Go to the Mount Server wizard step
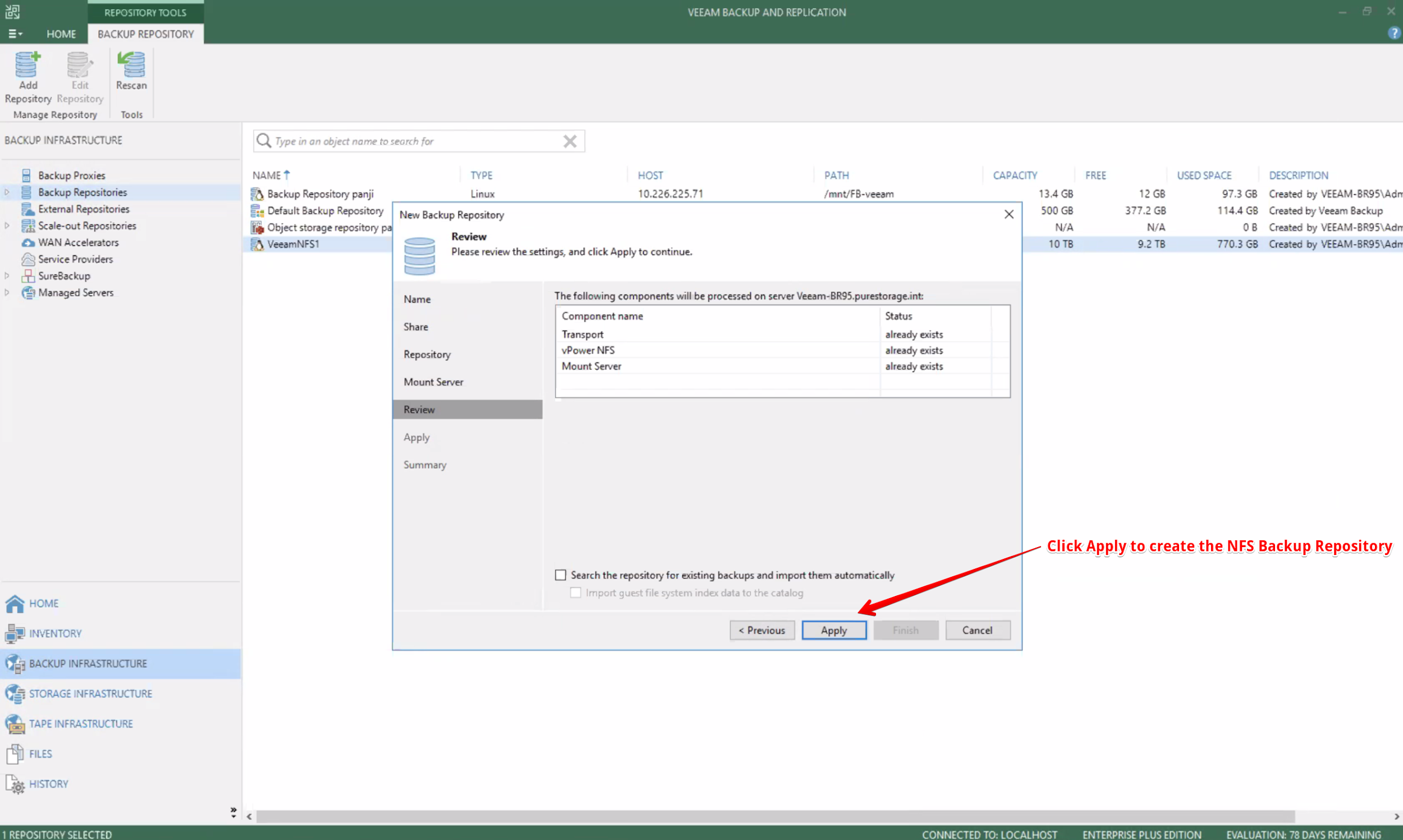This screenshot has height=840, width=1403. pyautogui.click(x=433, y=382)
